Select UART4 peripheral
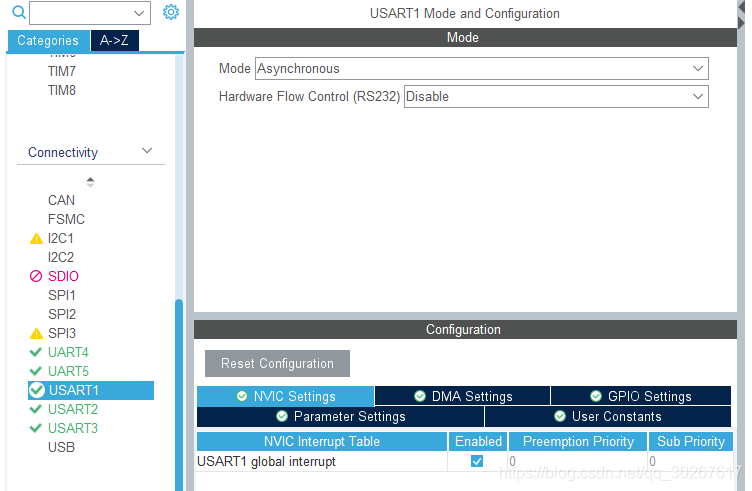The image size is (752, 491). pos(68,352)
